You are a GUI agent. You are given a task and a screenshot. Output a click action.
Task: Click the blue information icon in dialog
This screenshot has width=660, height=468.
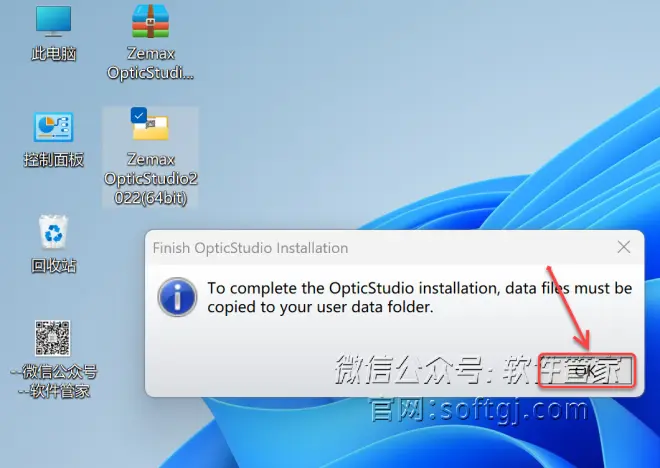tap(177, 297)
